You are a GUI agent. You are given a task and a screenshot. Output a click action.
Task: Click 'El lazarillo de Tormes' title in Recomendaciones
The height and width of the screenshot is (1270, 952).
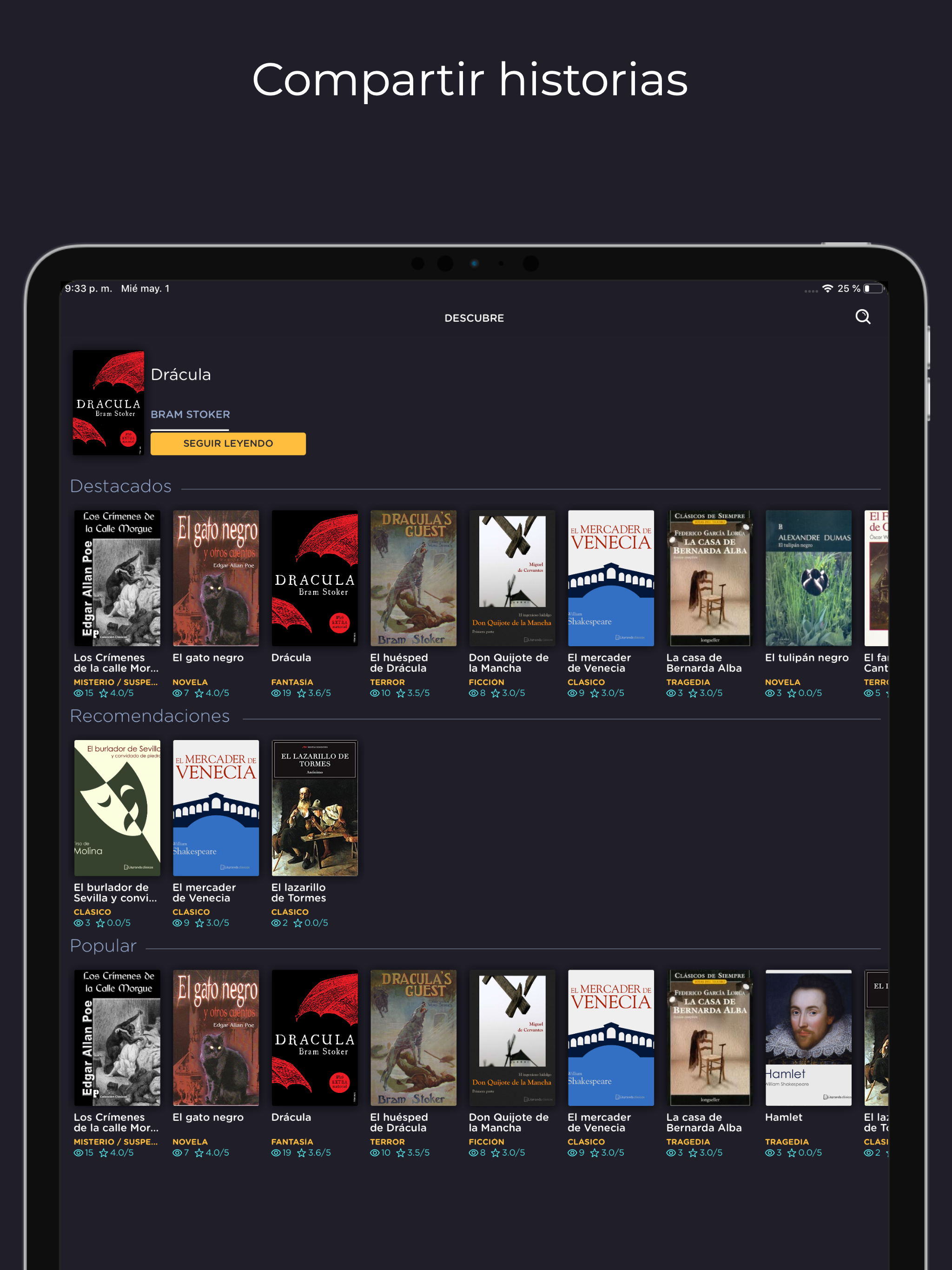pyautogui.click(x=298, y=893)
